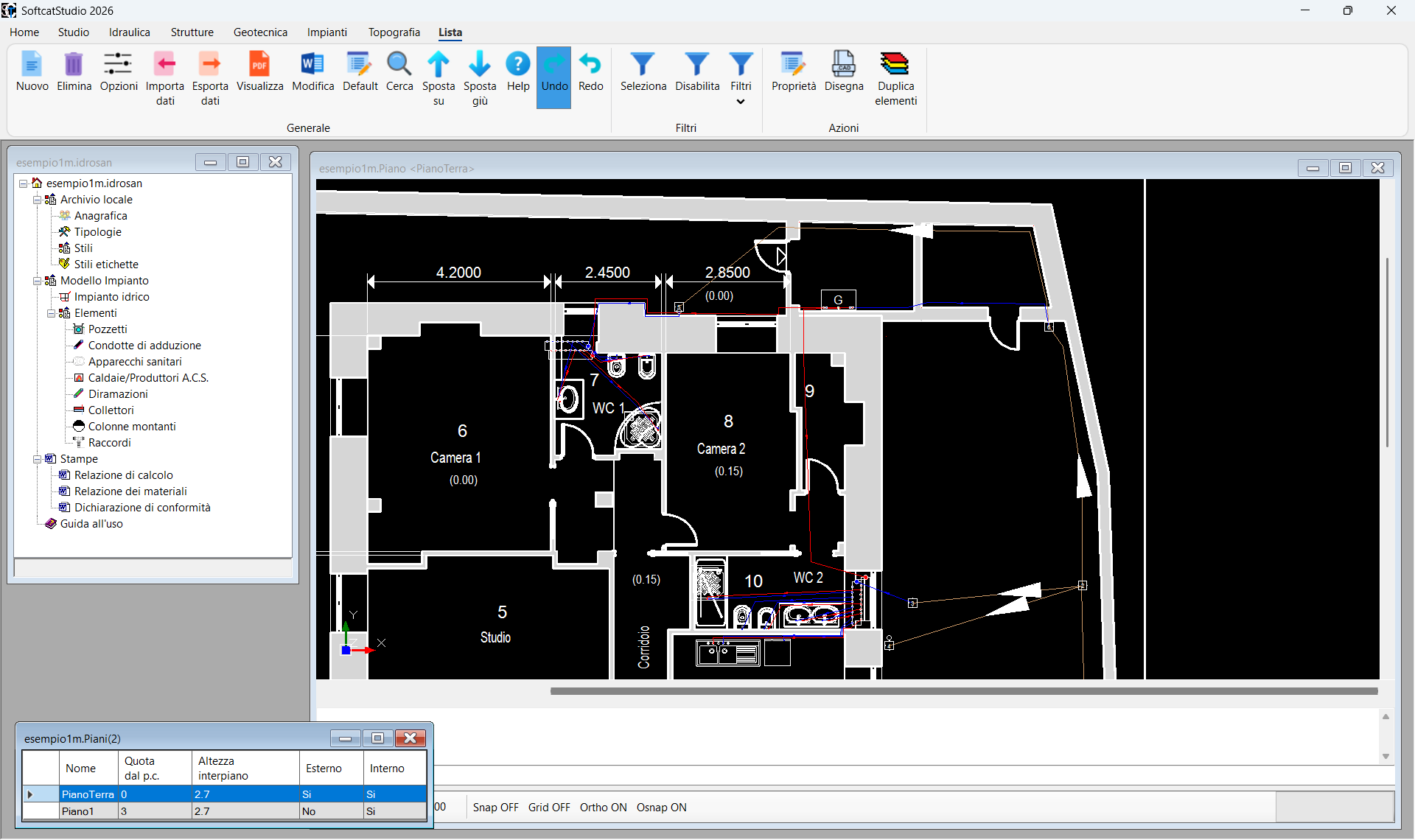This screenshot has height=840, width=1415.
Task: Maximize the esempio1m.Piani window
Action: pyautogui.click(x=377, y=738)
